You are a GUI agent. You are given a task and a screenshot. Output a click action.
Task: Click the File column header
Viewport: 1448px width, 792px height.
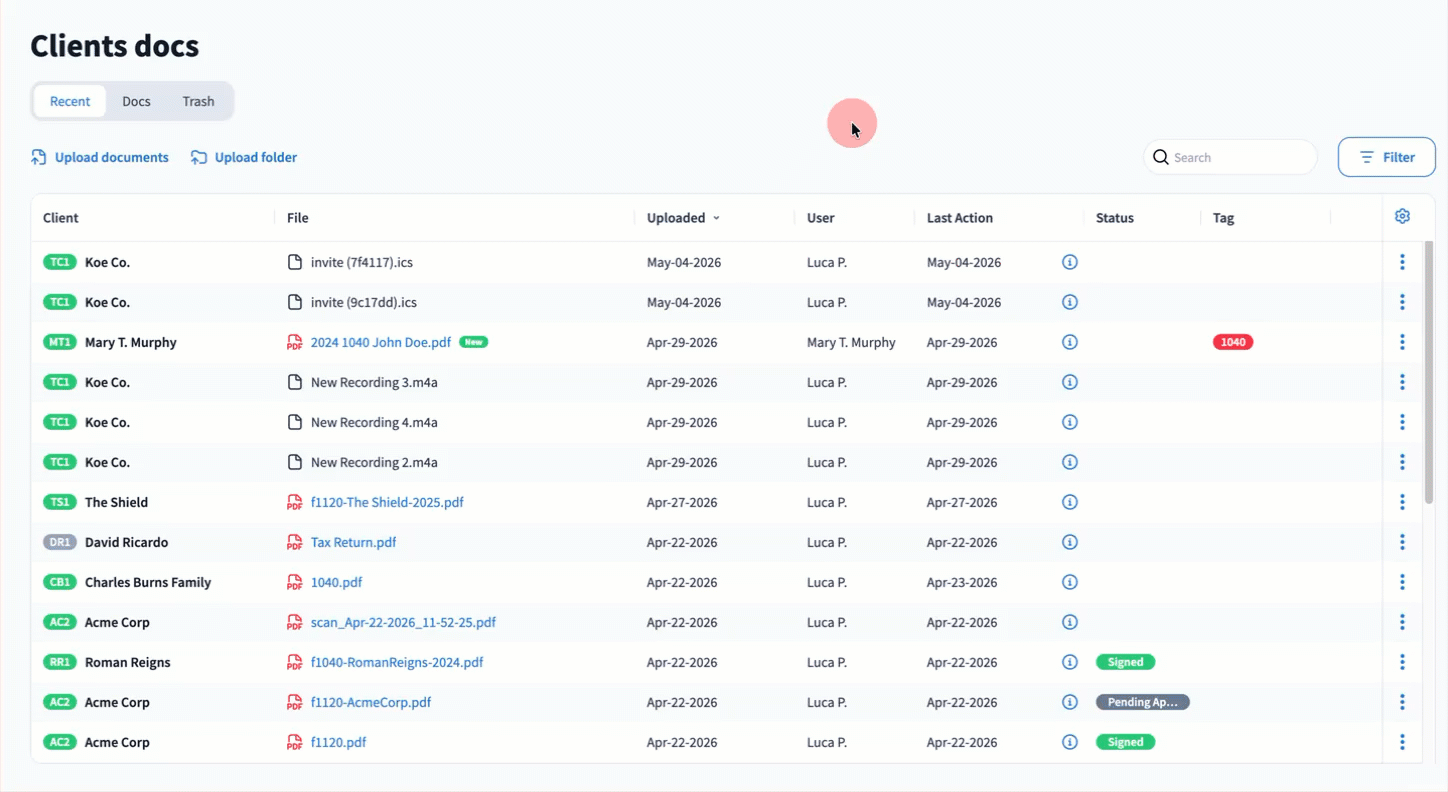(x=298, y=218)
